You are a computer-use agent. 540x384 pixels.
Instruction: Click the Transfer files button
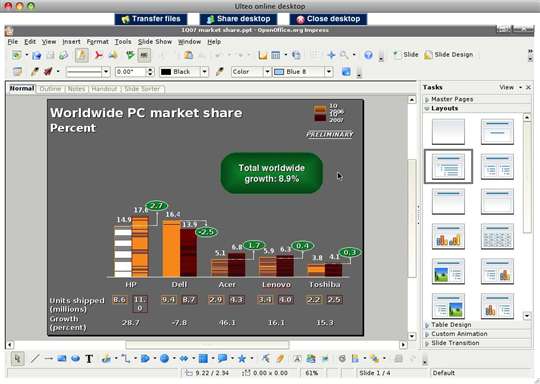click(151, 19)
